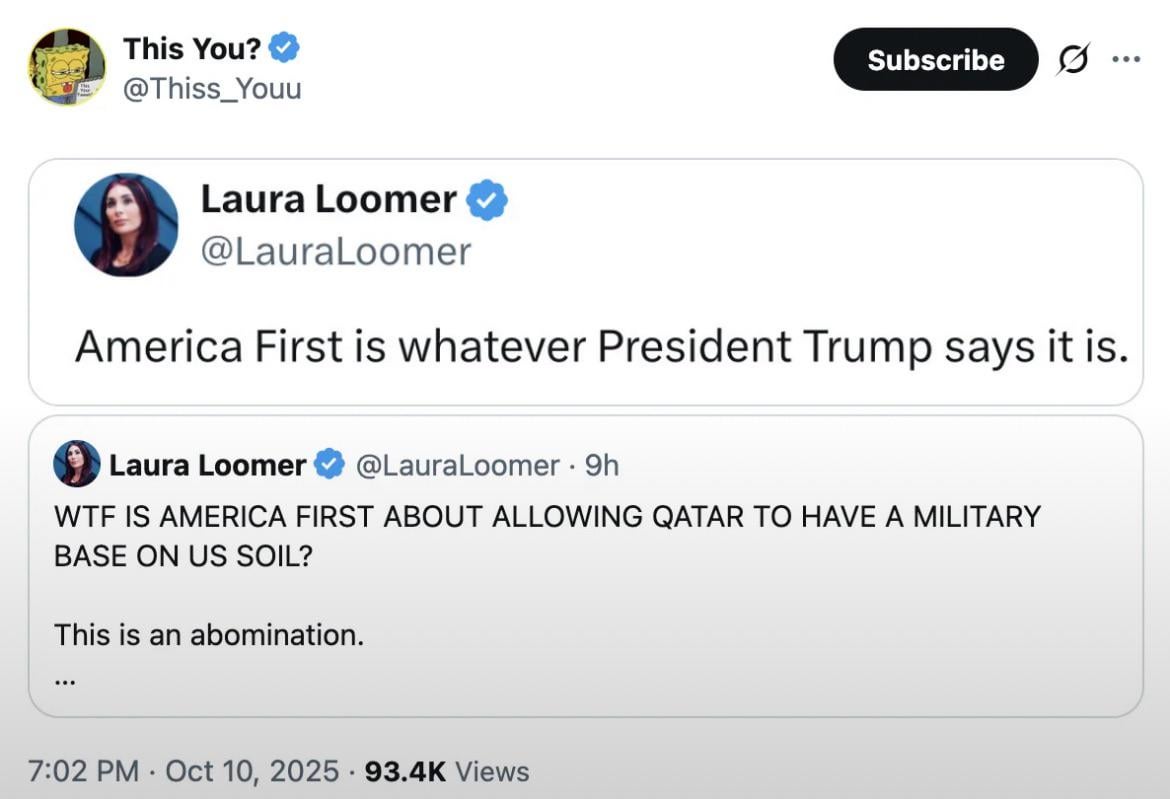Click the small Laura Loomer avatar in quoted post
1170x799 pixels.
[77, 465]
